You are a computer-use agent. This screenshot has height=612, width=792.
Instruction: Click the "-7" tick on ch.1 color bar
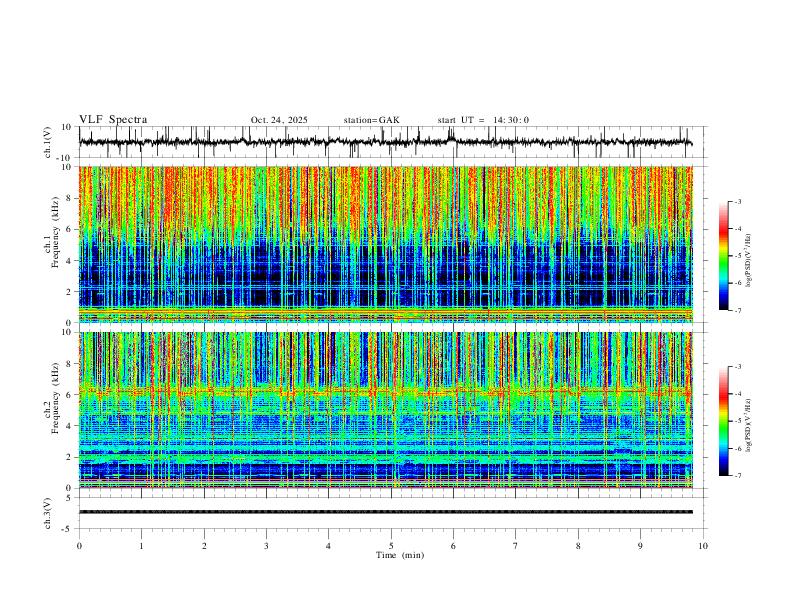[x=738, y=310]
